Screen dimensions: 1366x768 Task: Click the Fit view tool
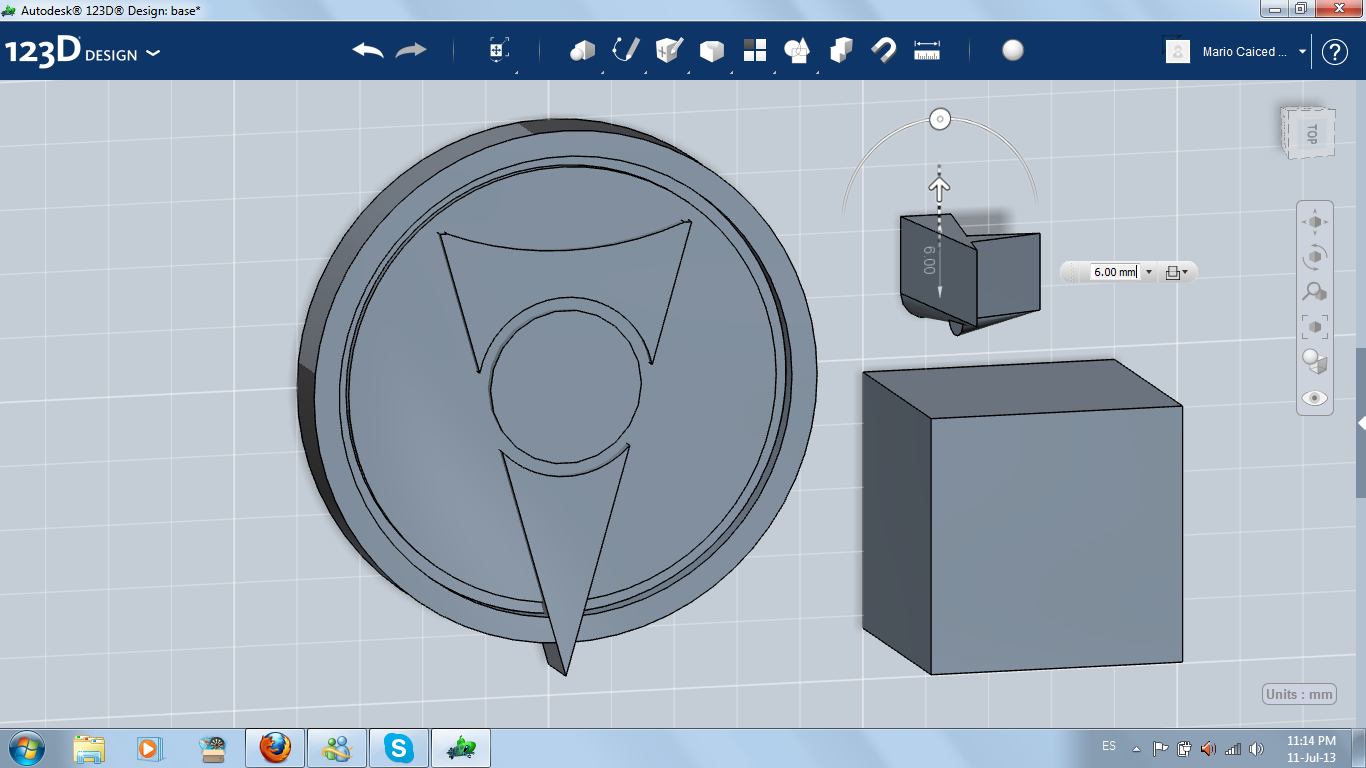1315,326
